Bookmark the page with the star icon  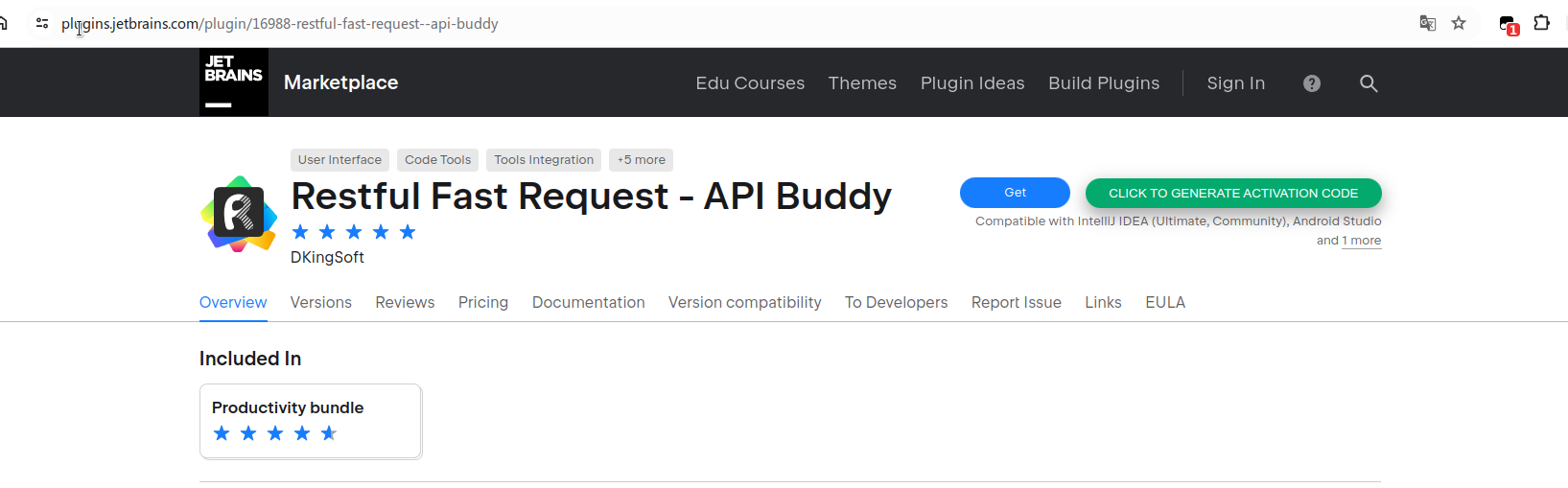coord(1459,23)
